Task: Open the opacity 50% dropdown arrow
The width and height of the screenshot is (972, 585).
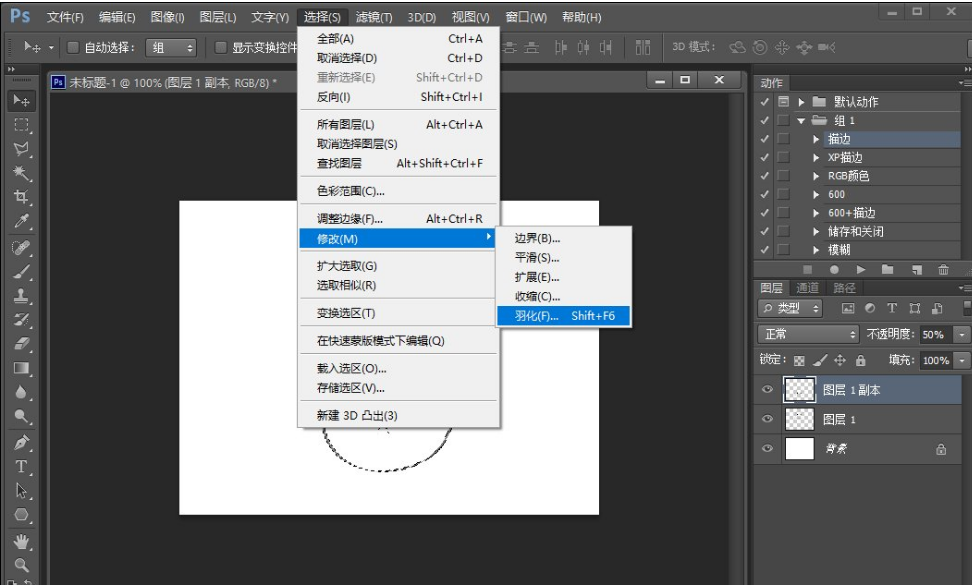Action: pos(962,334)
